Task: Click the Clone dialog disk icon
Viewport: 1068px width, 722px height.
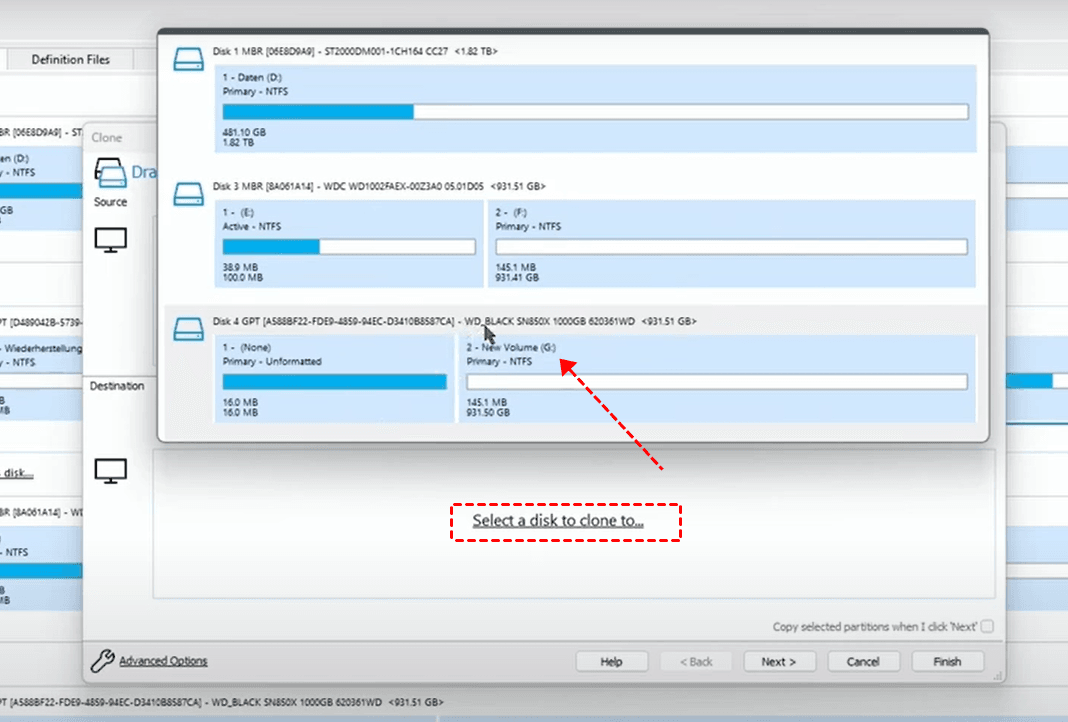Action: click(x=111, y=173)
